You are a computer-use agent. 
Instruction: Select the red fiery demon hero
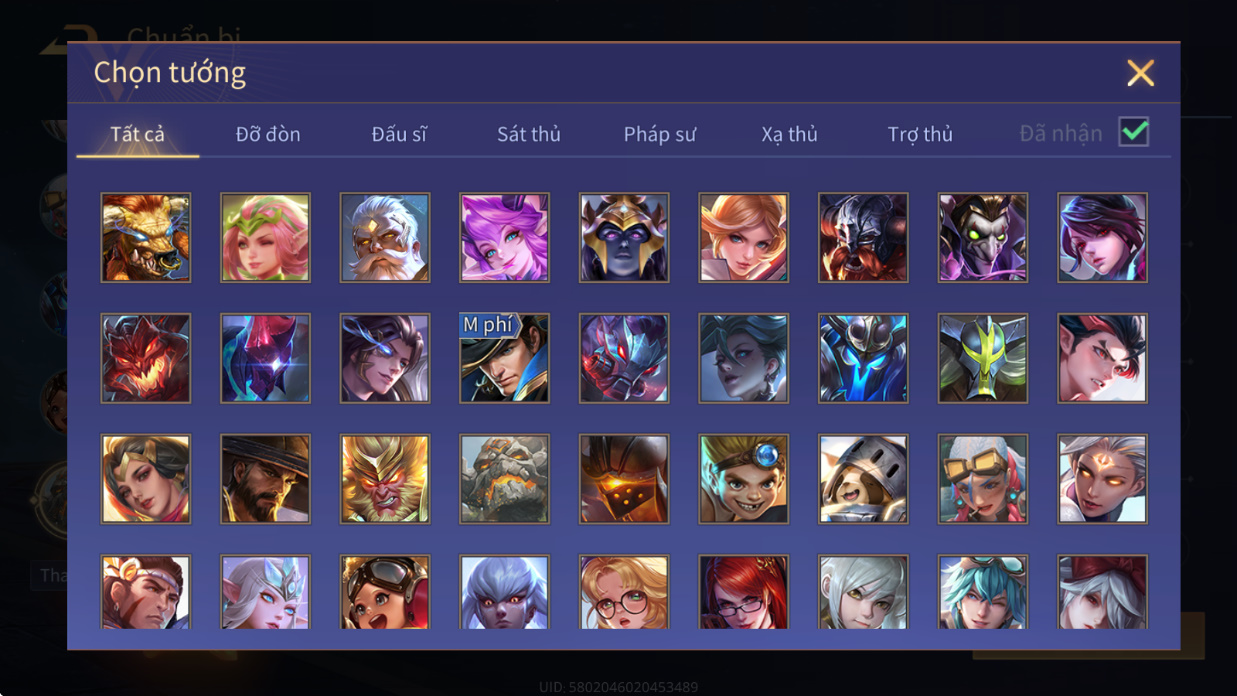pyautogui.click(x=145, y=358)
